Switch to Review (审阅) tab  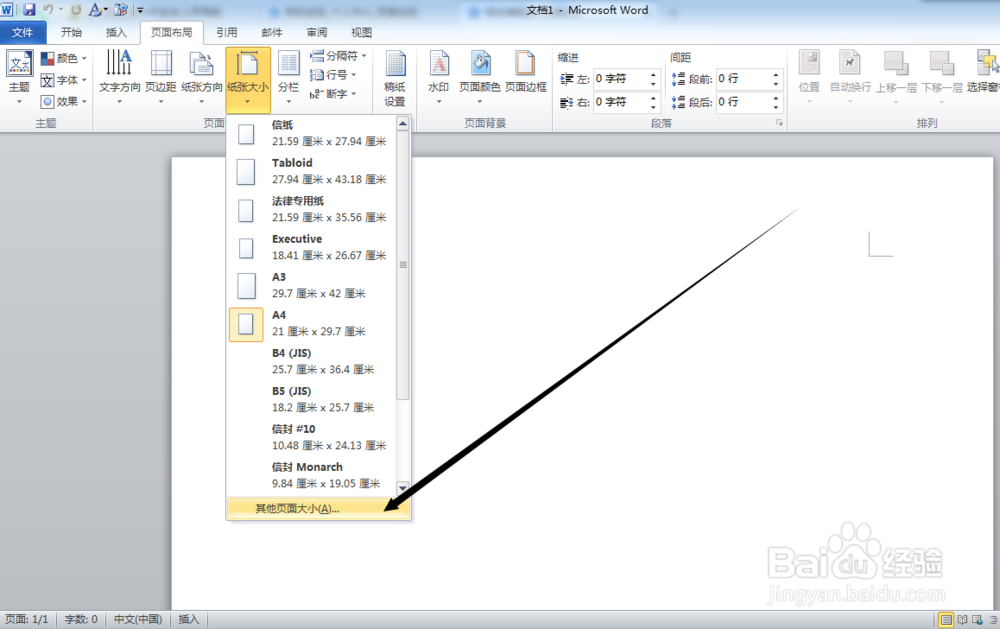click(x=317, y=32)
